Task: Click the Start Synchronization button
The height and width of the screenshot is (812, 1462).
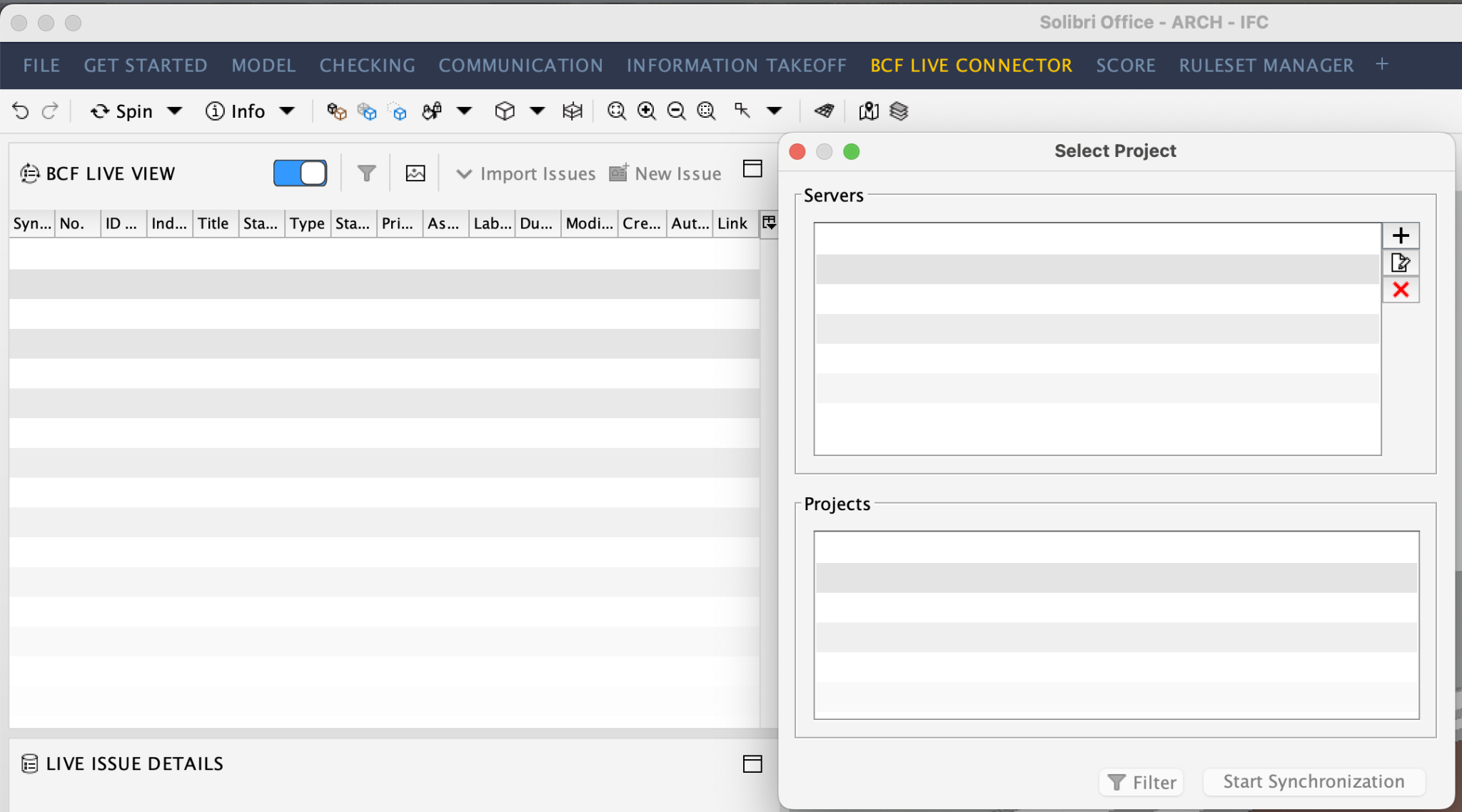Action: click(x=1314, y=781)
